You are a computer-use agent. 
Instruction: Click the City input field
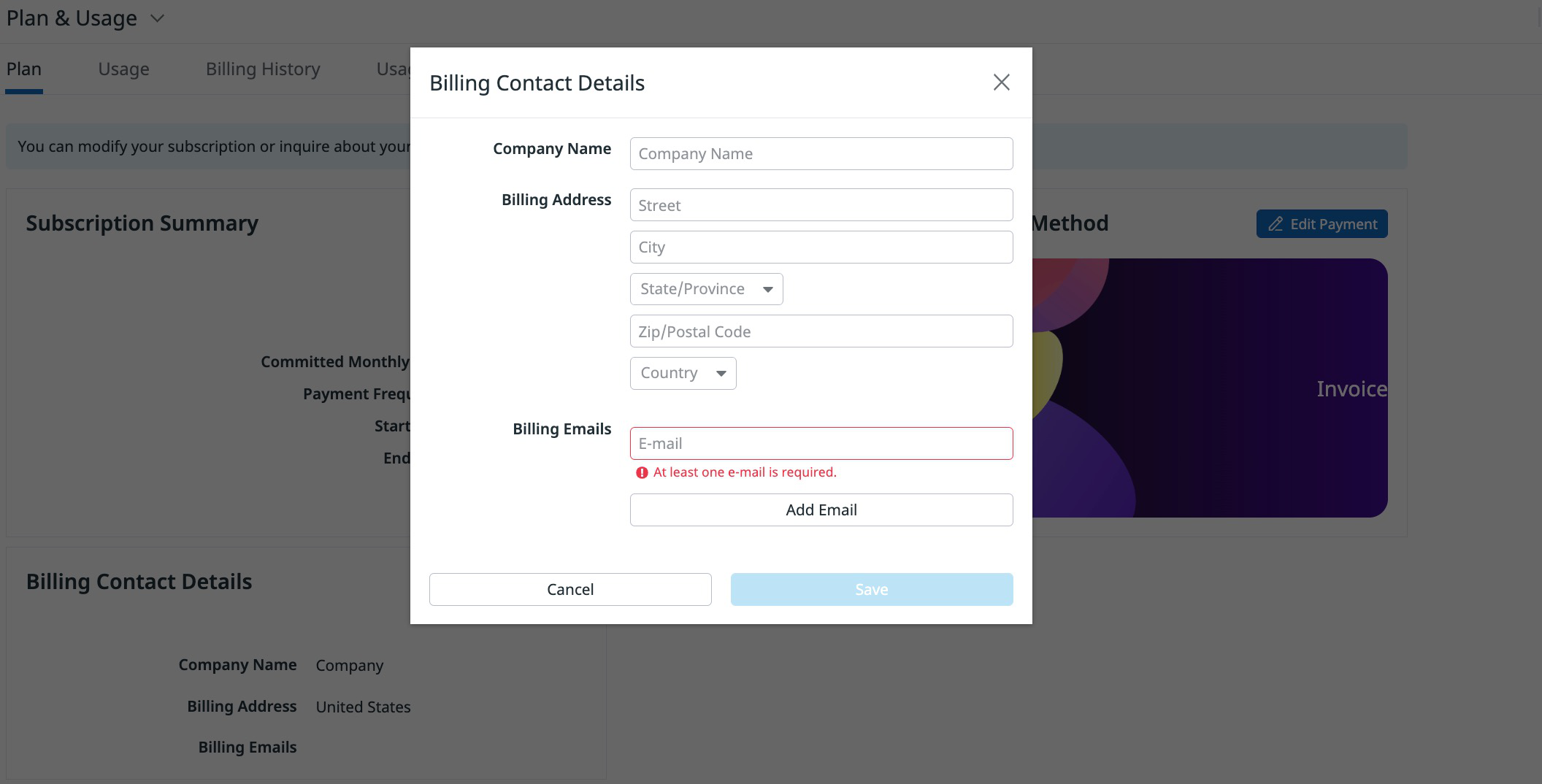tap(821, 247)
